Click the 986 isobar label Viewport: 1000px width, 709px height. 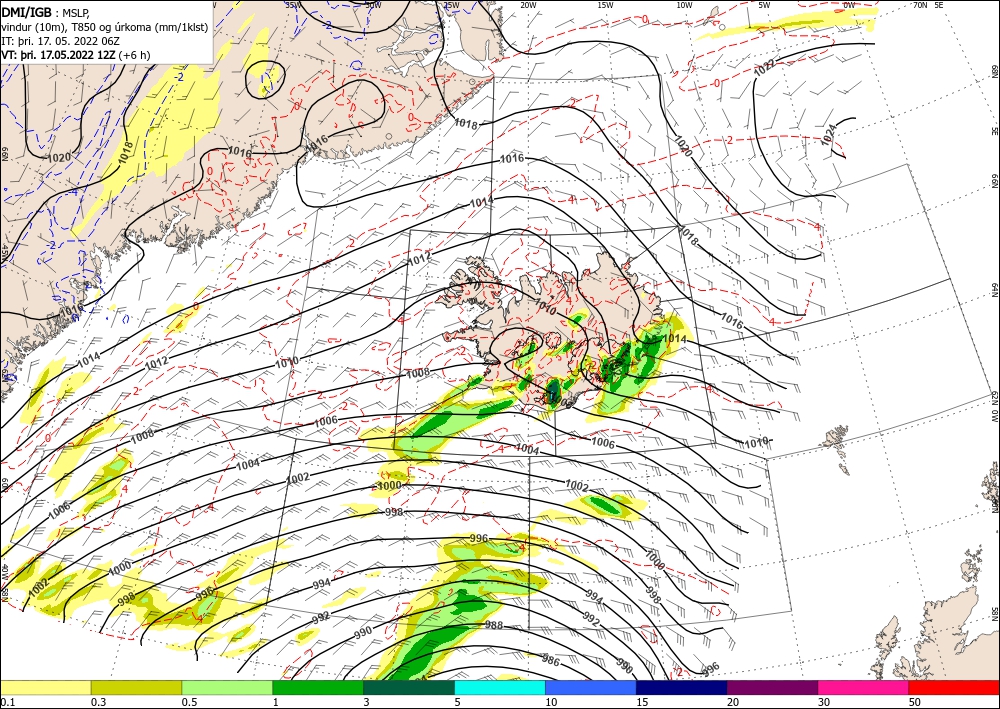[x=550, y=661]
